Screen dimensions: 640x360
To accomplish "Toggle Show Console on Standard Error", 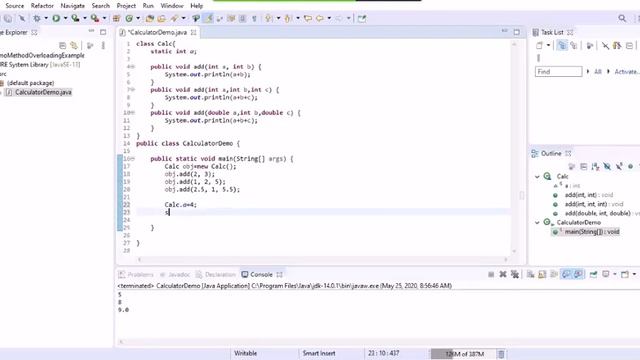I will [578, 274].
